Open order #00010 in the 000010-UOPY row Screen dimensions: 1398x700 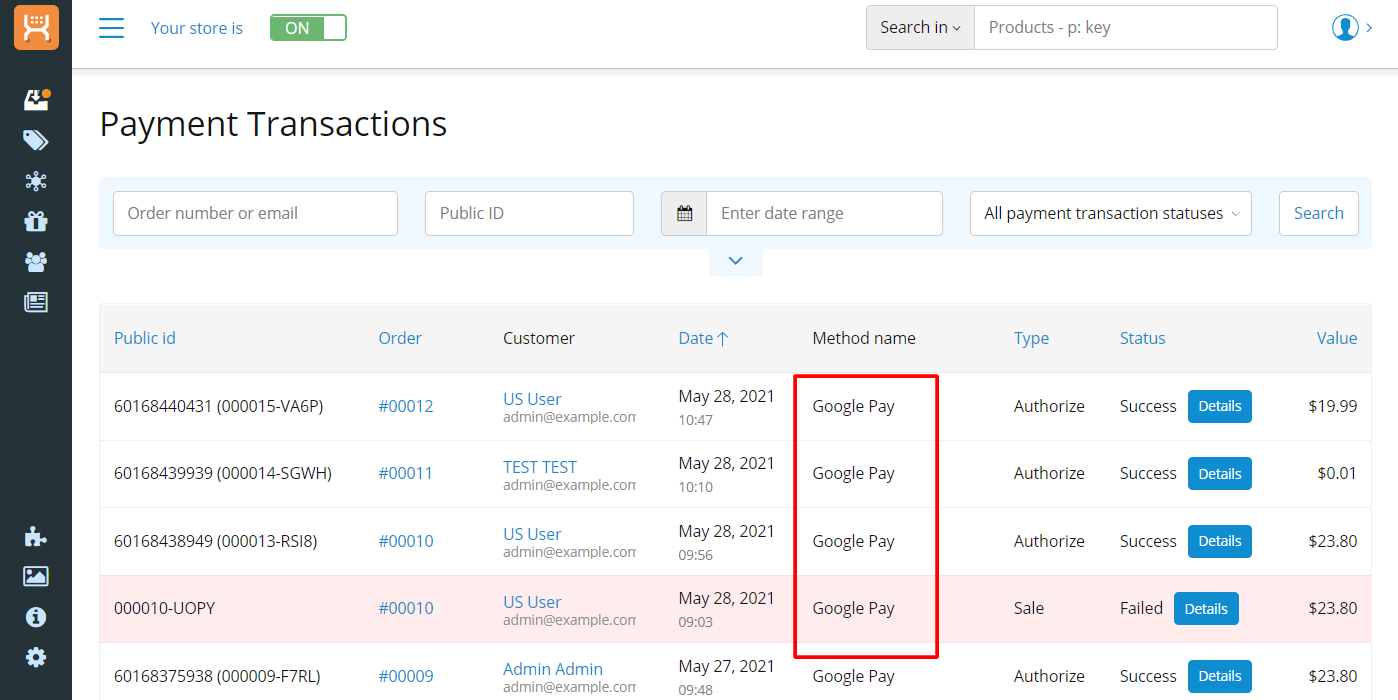[406, 608]
